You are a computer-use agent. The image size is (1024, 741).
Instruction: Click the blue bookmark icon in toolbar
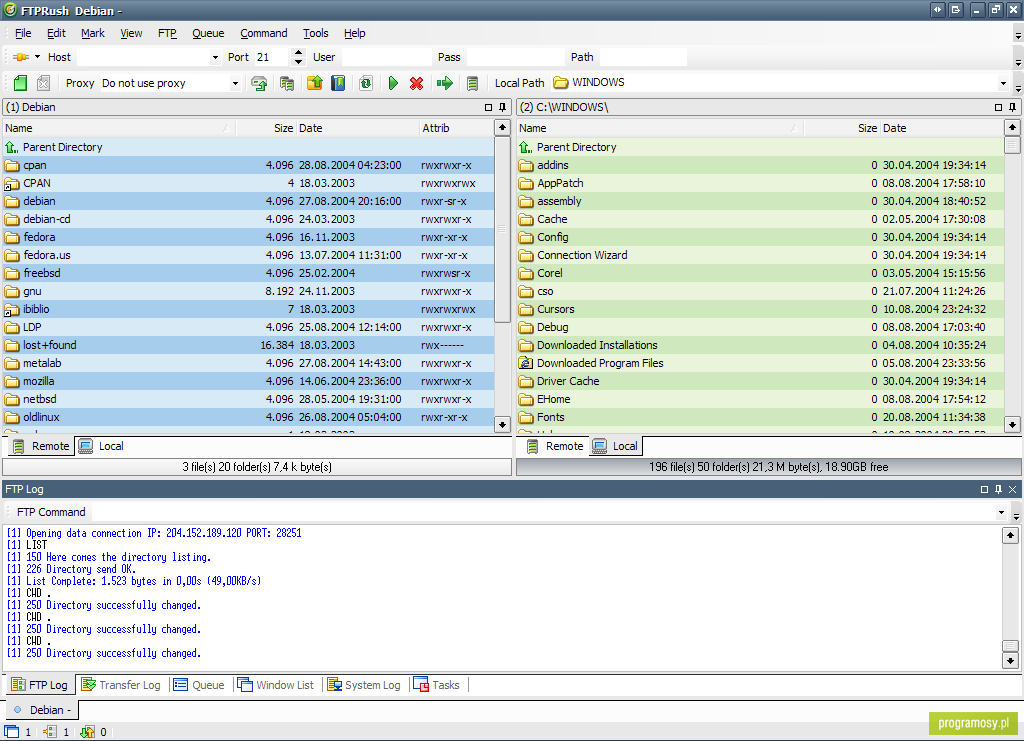click(x=338, y=84)
